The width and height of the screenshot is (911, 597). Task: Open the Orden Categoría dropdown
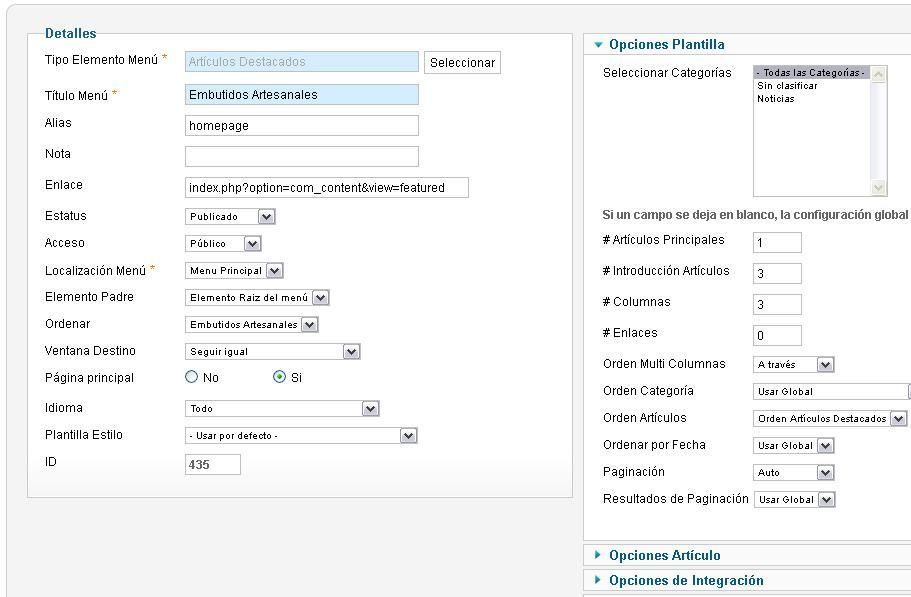832,391
